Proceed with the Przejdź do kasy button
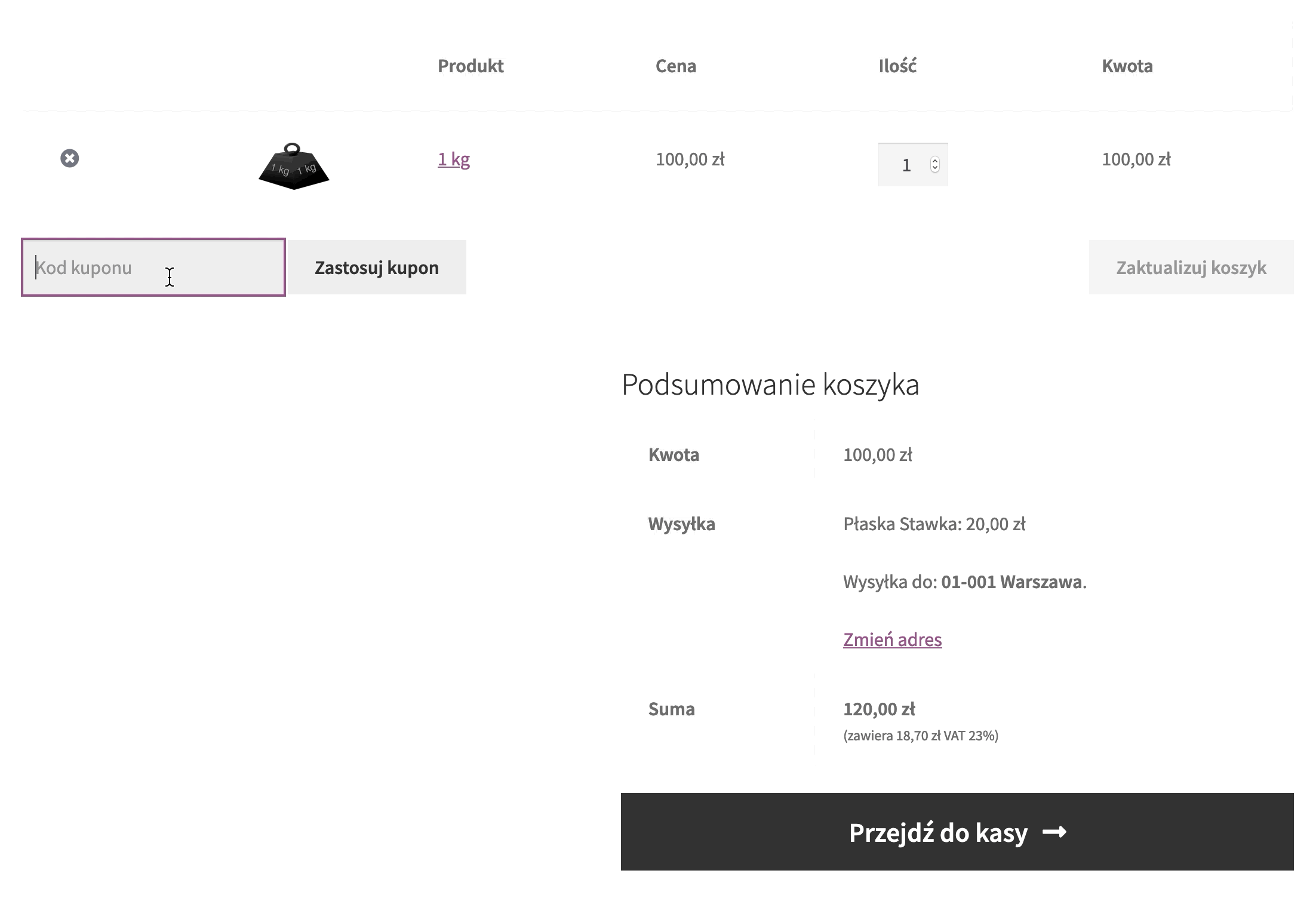Image resolution: width=1316 pixels, height=898 pixels. point(957,832)
